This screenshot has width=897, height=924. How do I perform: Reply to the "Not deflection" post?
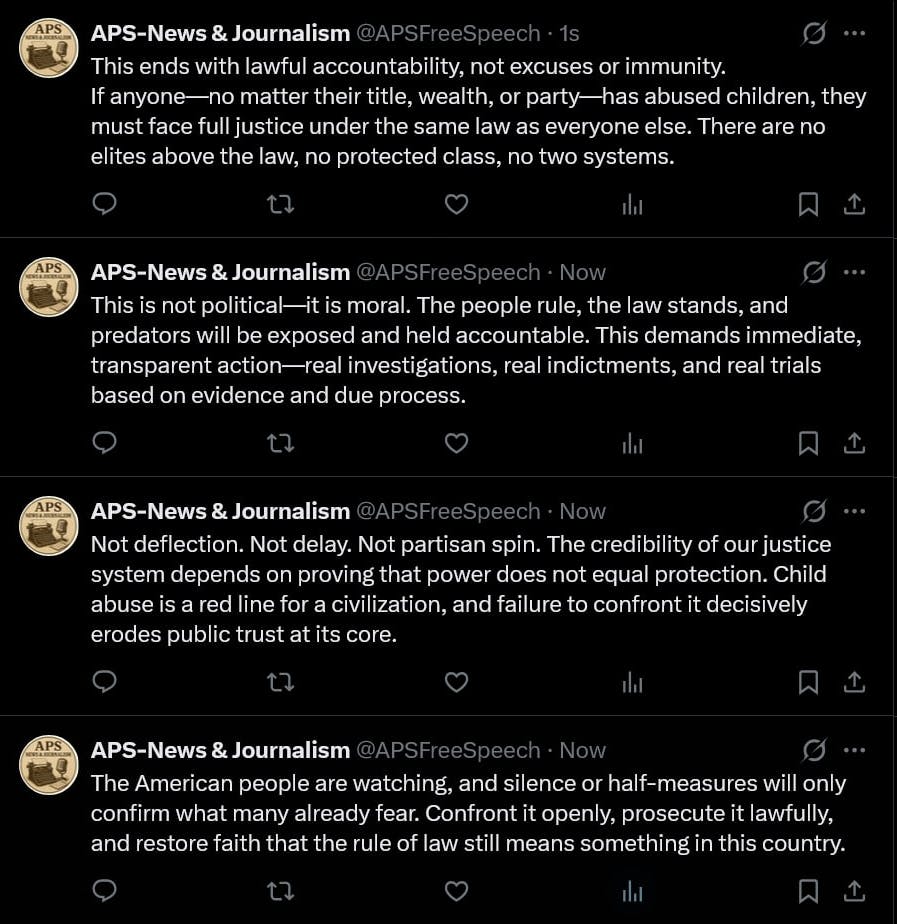click(105, 682)
